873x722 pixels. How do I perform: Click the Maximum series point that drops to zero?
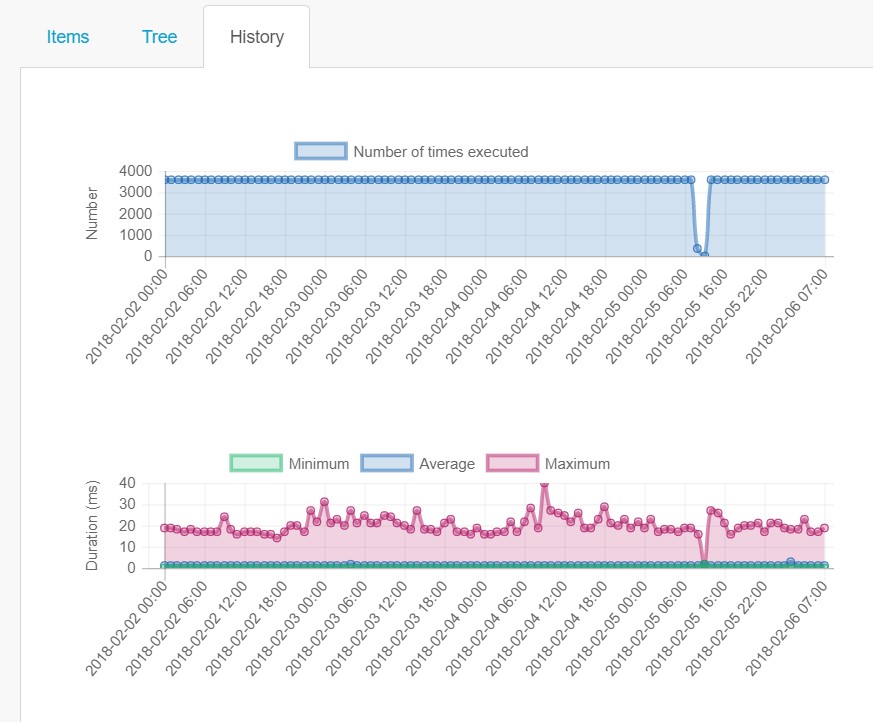(704, 564)
